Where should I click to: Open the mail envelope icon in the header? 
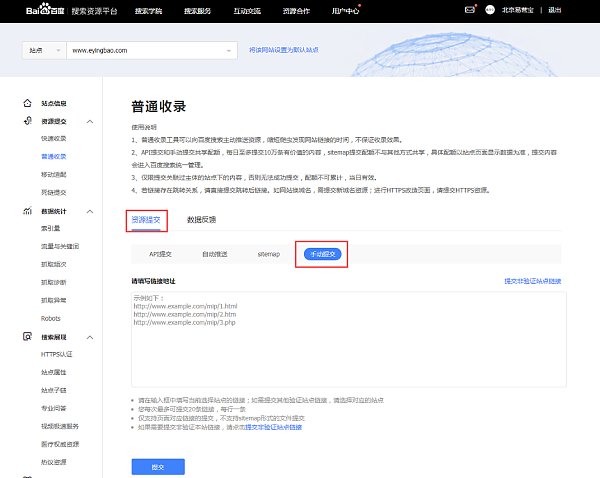(x=470, y=10)
